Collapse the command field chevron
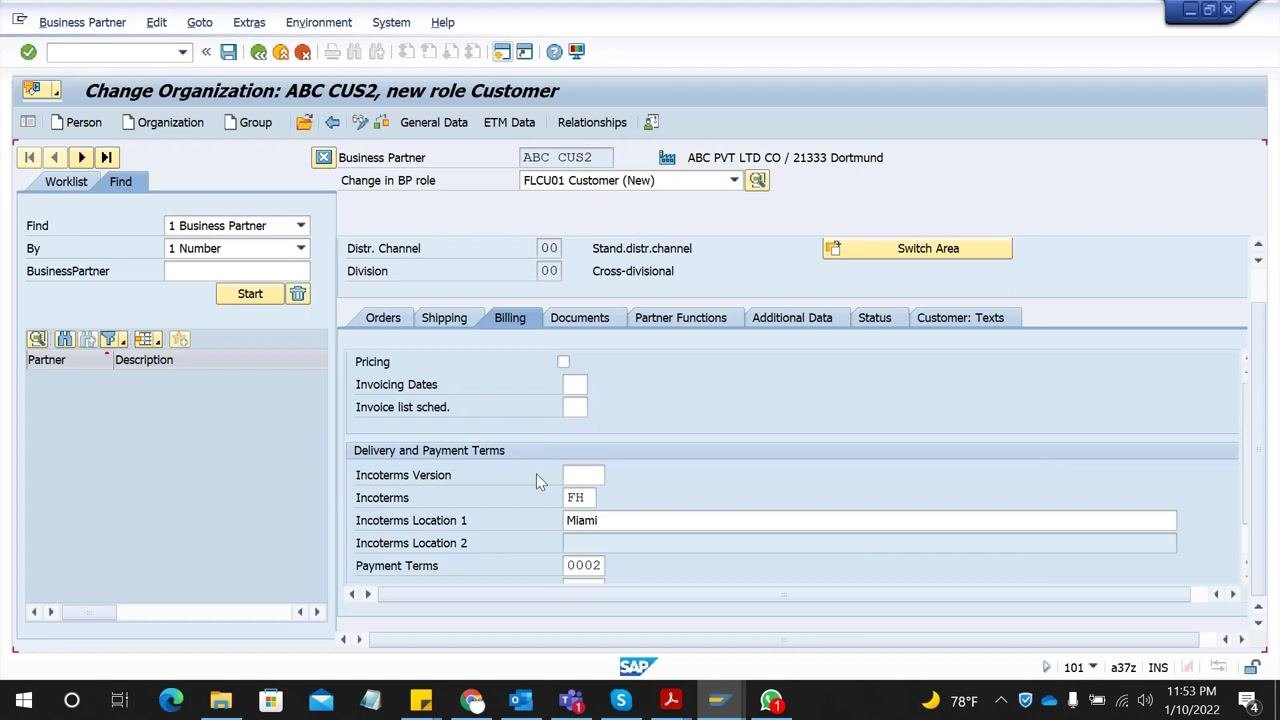The height and width of the screenshot is (720, 1280). (x=206, y=52)
